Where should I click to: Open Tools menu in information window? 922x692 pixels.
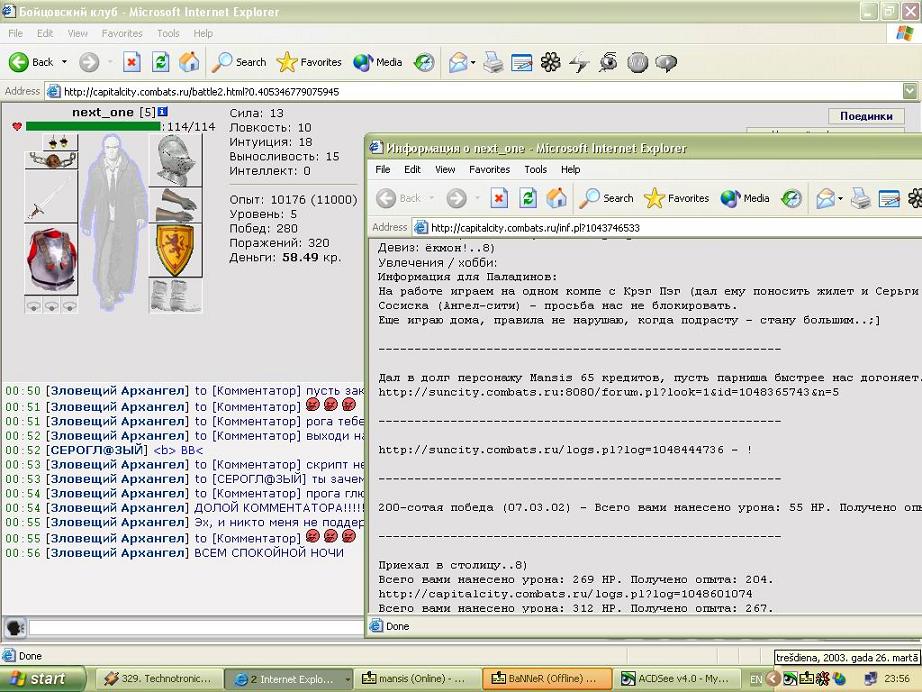point(536,169)
